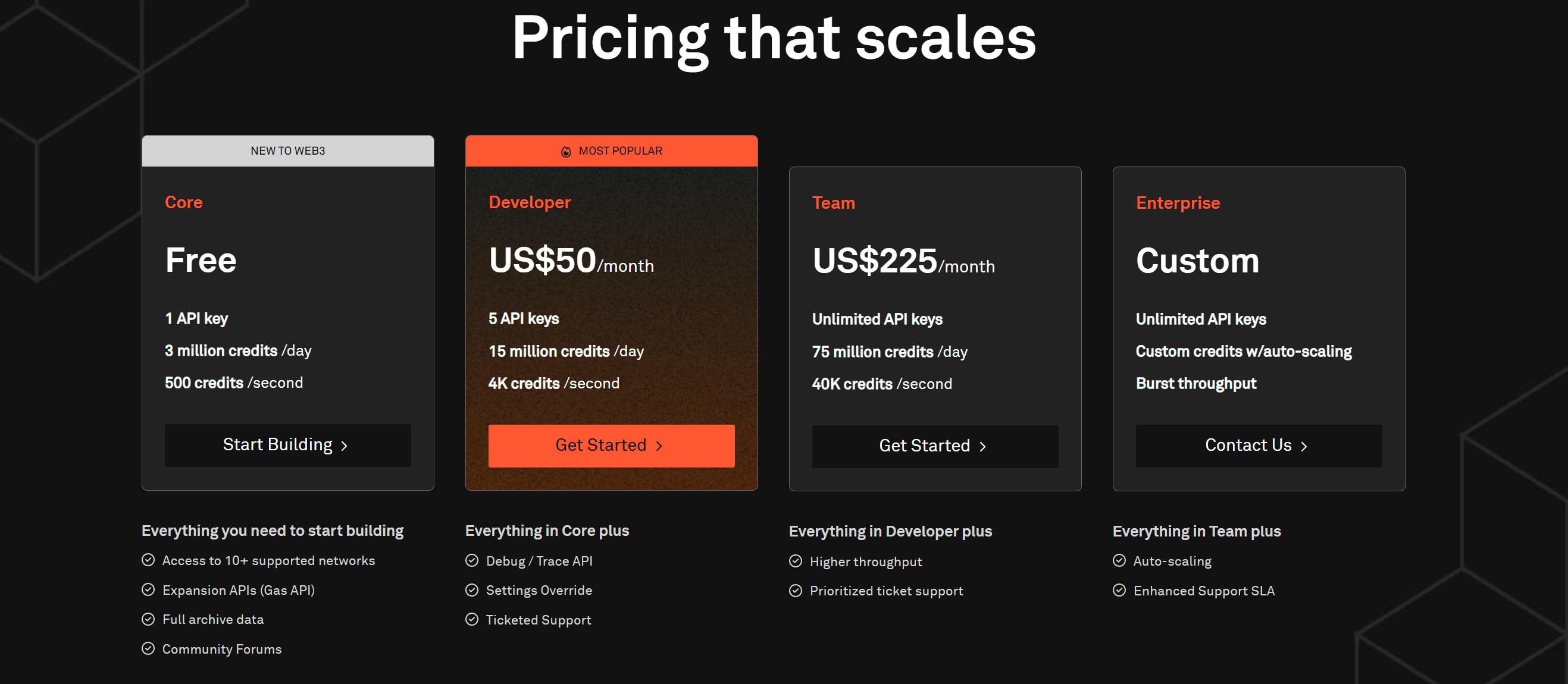Click Contact Us for the Enterprise plan
Screen dimensions: 1568x684
1257,445
